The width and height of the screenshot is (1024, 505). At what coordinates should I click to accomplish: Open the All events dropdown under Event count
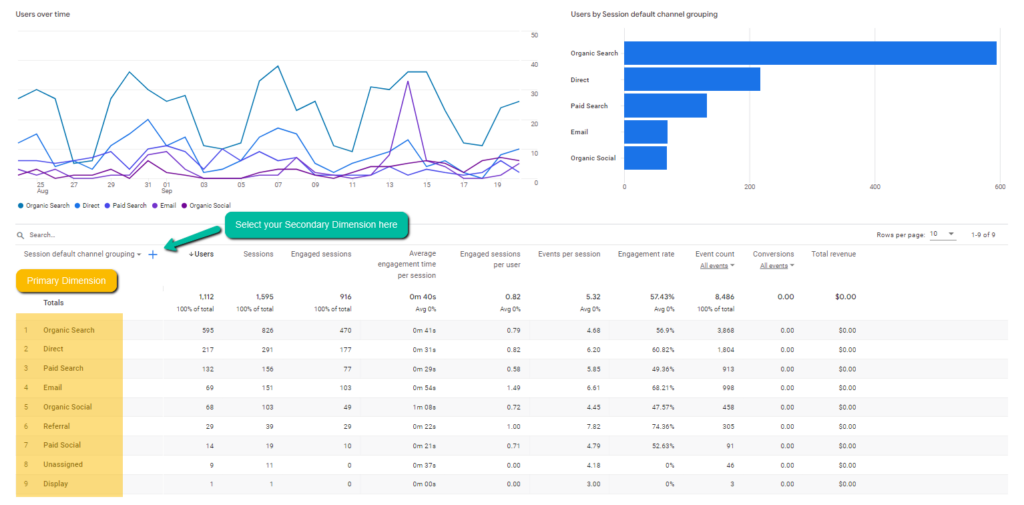(x=717, y=266)
